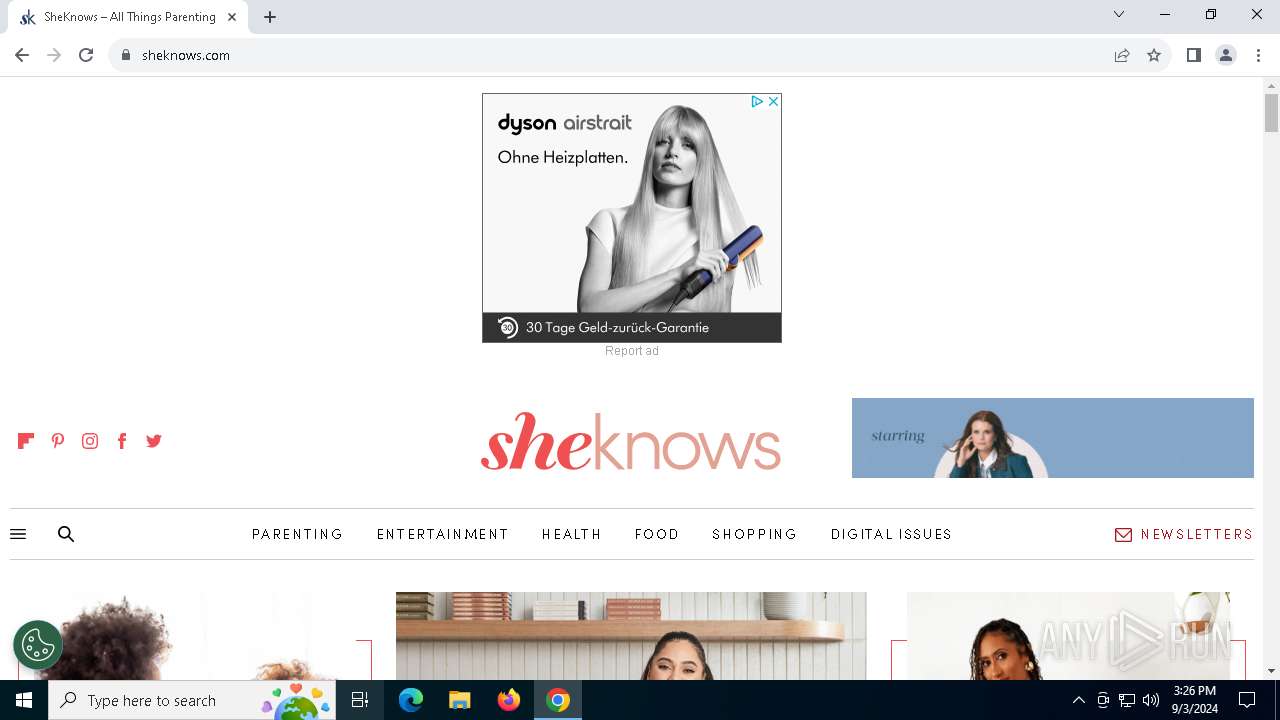The image size is (1280, 720).
Task: Bookmark this page with star icon
Action: pos(1154,55)
